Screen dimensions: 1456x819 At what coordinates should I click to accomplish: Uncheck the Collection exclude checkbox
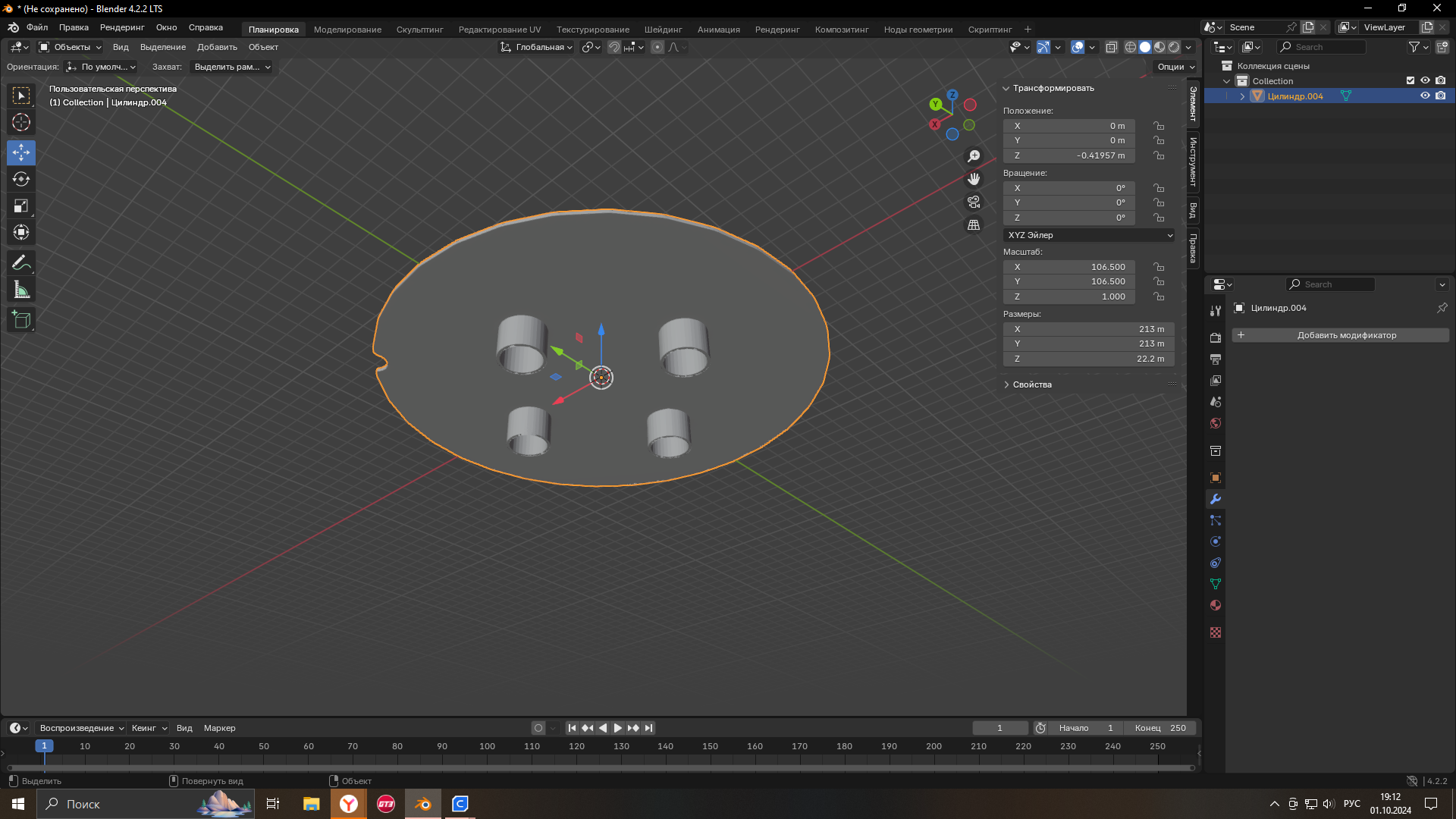(x=1410, y=80)
